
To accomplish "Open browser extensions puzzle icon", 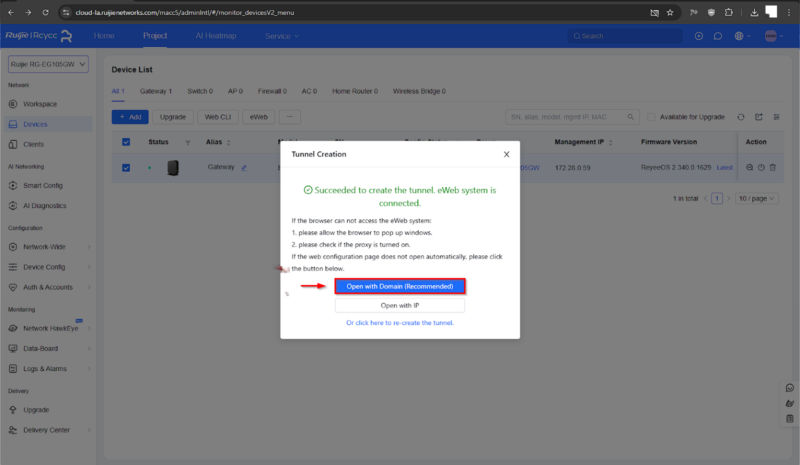I will tap(729, 12).
